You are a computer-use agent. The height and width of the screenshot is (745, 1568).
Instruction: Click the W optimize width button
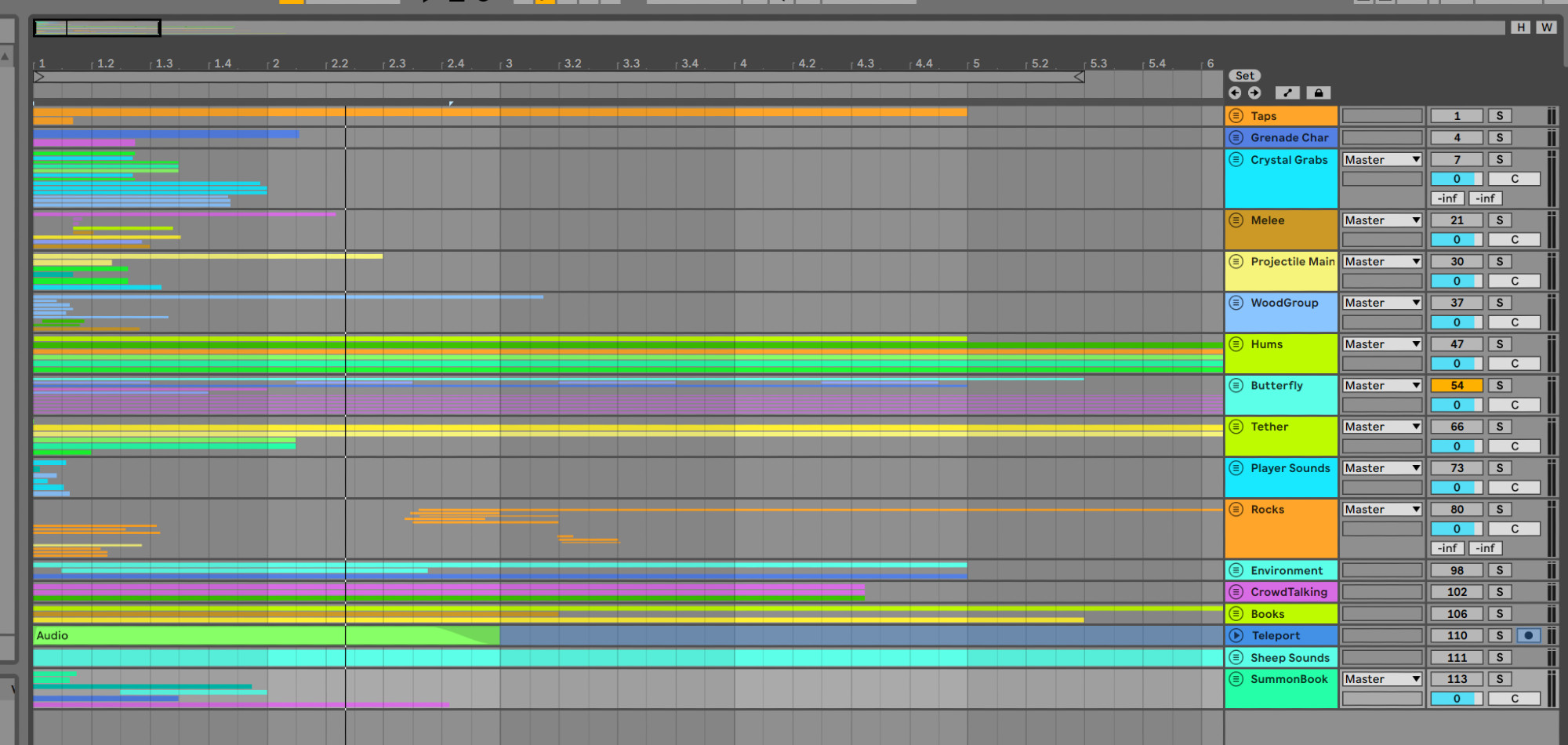pyautogui.click(x=1547, y=27)
